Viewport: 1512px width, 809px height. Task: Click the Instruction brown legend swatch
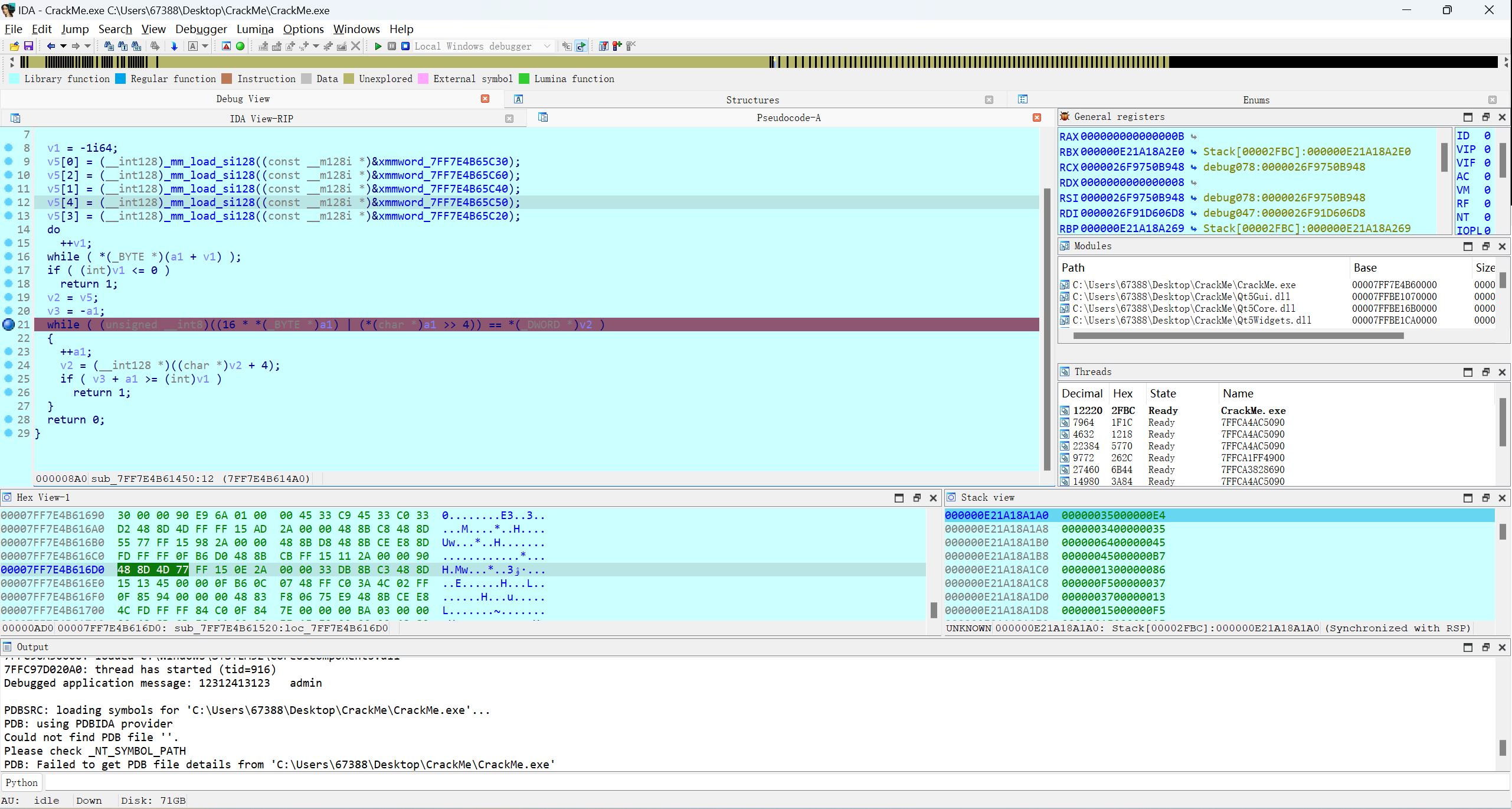point(227,79)
